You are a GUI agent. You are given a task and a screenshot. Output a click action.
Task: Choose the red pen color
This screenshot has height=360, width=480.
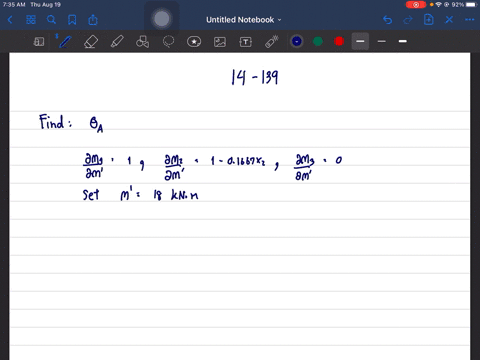click(x=339, y=41)
